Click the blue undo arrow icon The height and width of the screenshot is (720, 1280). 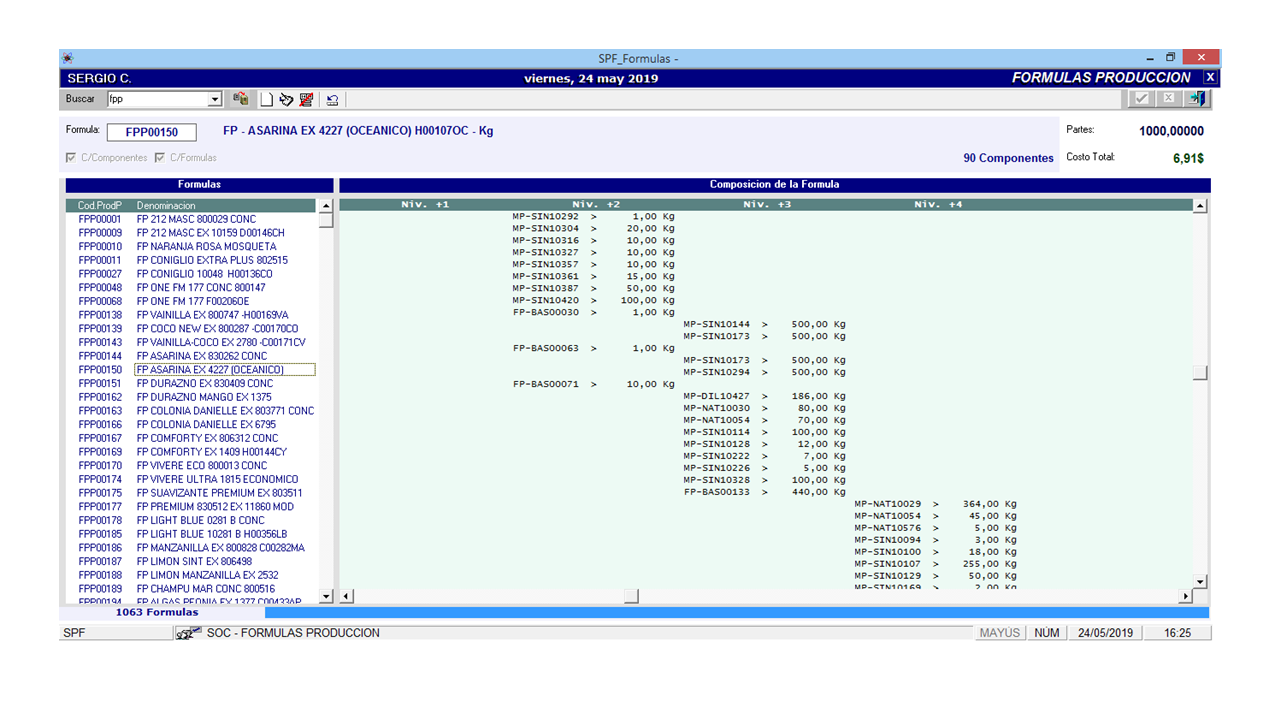tap(332, 99)
